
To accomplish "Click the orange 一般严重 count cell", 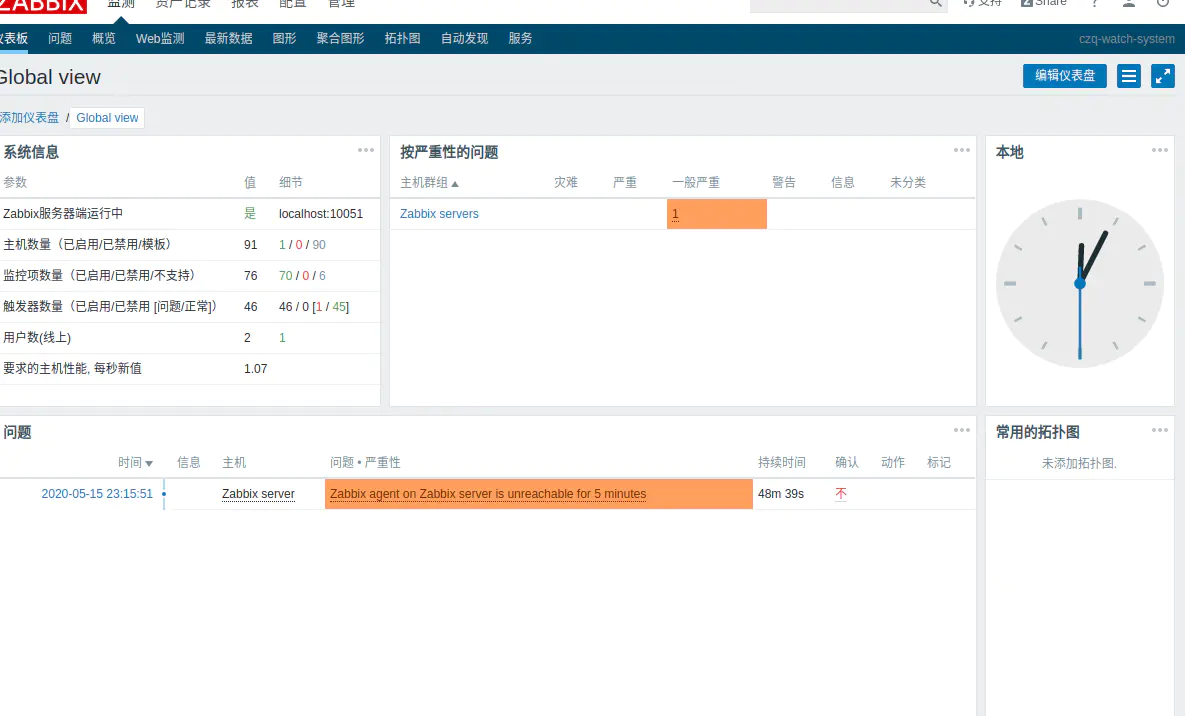I will pyautogui.click(x=716, y=214).
